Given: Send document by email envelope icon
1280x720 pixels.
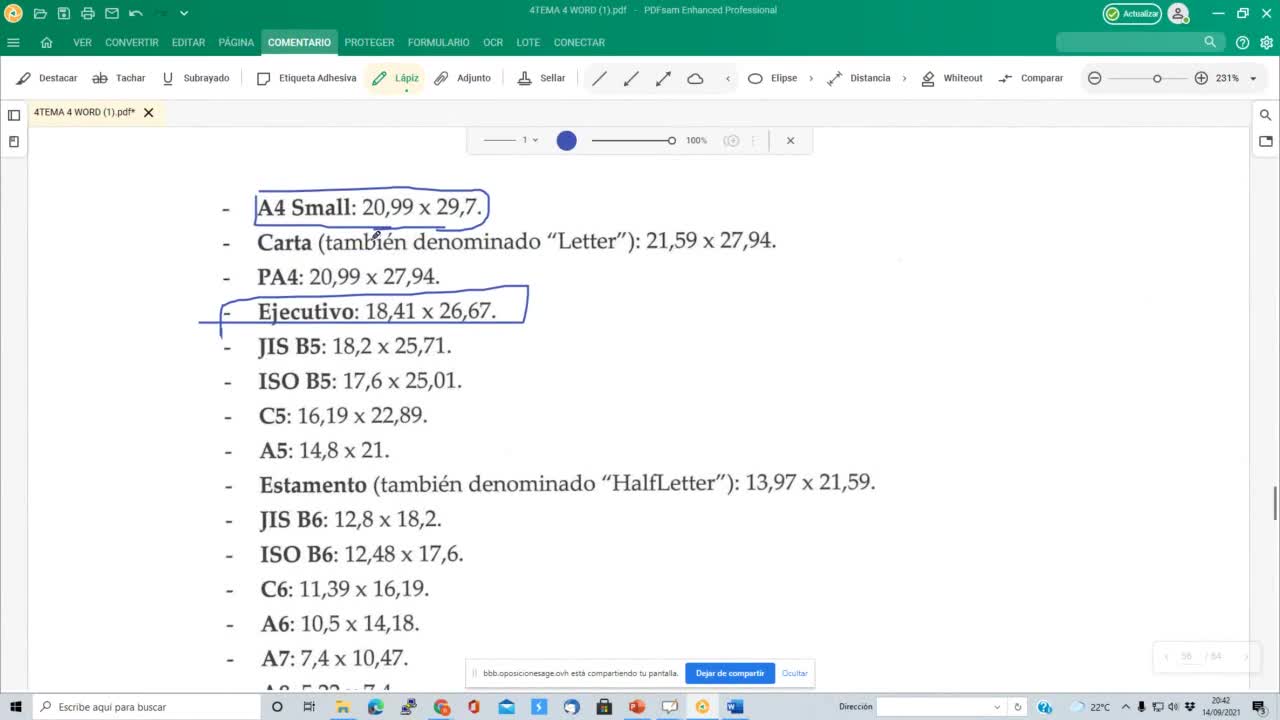Looking at the screenshot, I should 112,14.
